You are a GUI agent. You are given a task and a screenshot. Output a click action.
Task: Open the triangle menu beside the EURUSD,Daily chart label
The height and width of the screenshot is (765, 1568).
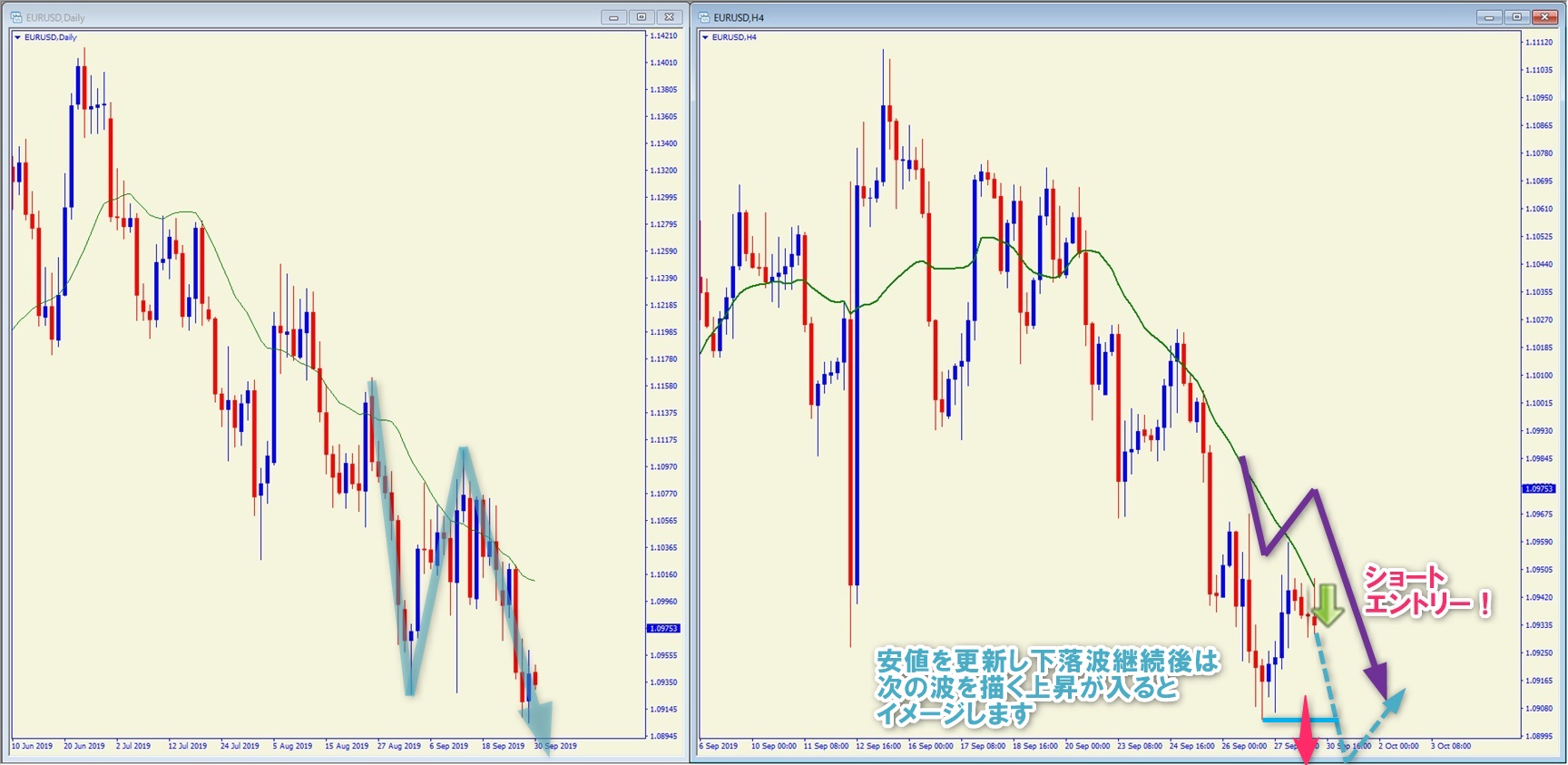point(17,37)
